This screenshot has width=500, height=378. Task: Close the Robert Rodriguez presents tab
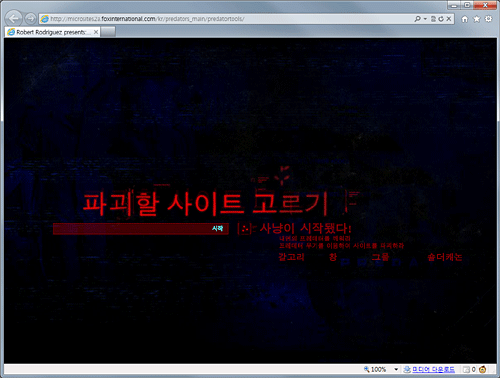(x=96, y=32)
